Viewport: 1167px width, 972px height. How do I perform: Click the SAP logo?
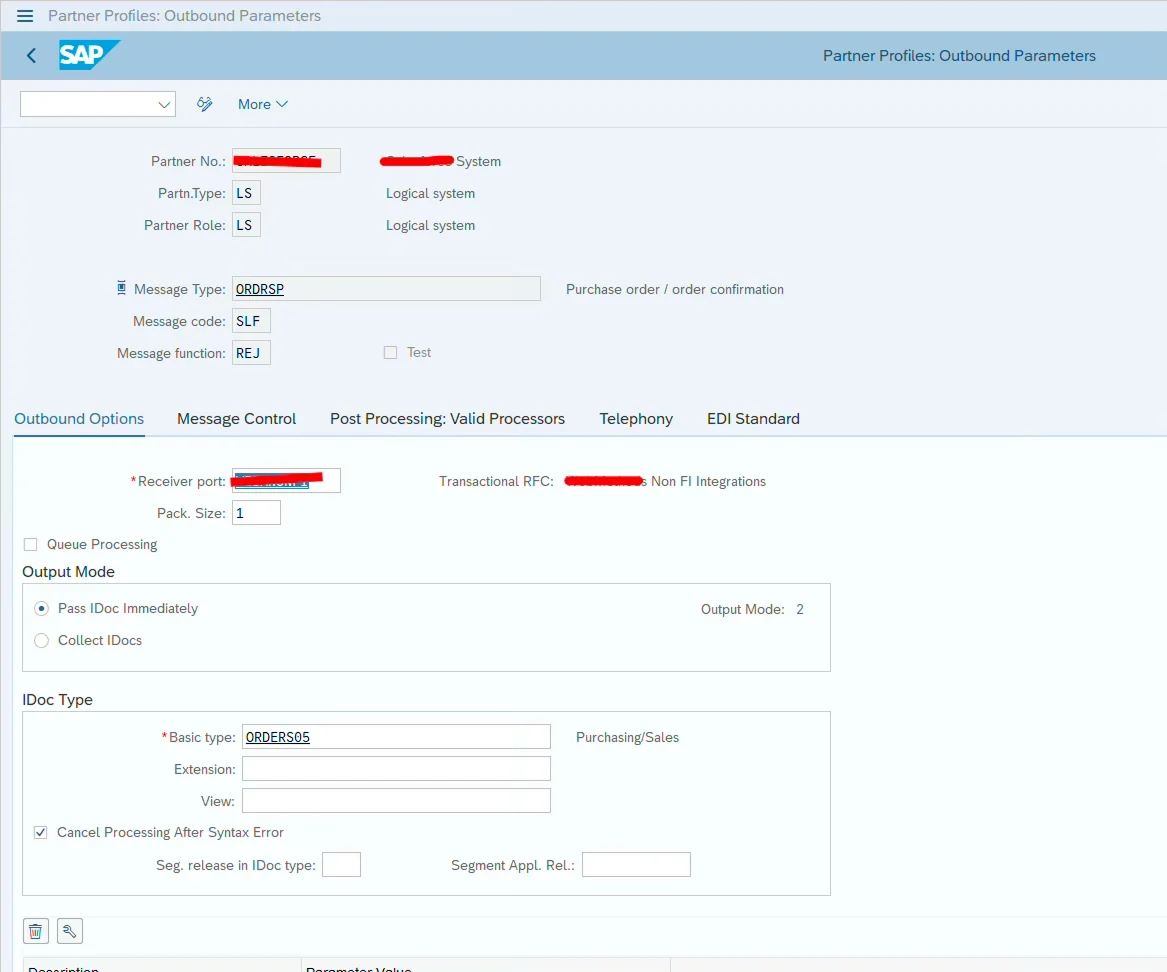tap(88, 55)
